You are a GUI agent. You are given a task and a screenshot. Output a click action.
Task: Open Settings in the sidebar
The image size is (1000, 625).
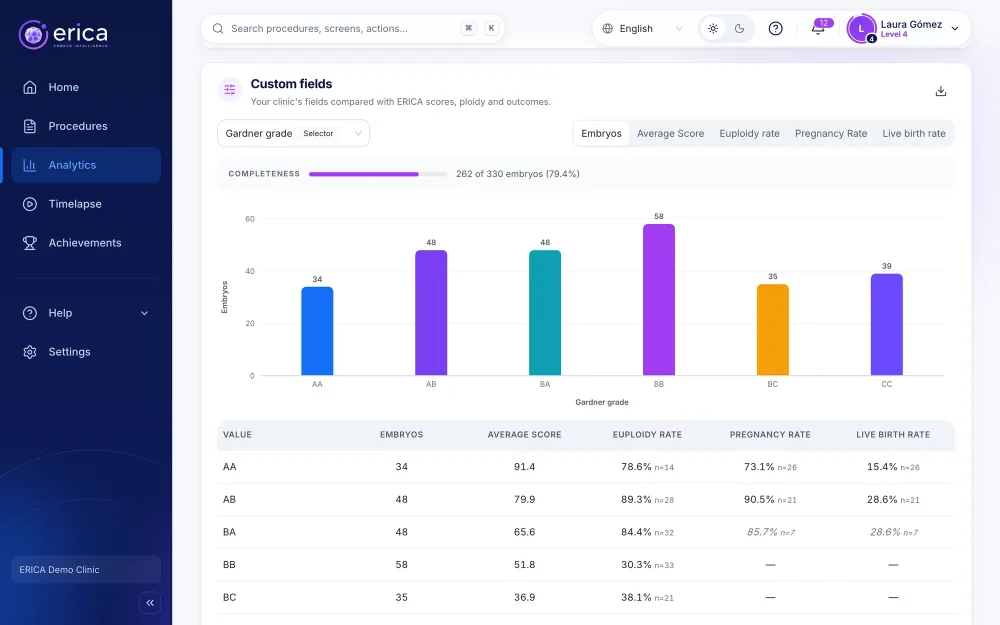[x=86, y=352]
